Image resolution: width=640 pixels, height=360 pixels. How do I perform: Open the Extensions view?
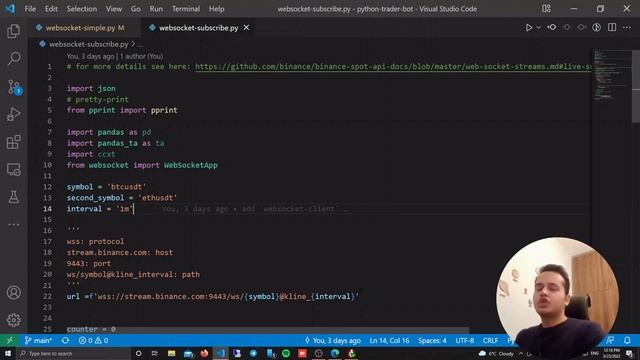click(x=13, y=142)
